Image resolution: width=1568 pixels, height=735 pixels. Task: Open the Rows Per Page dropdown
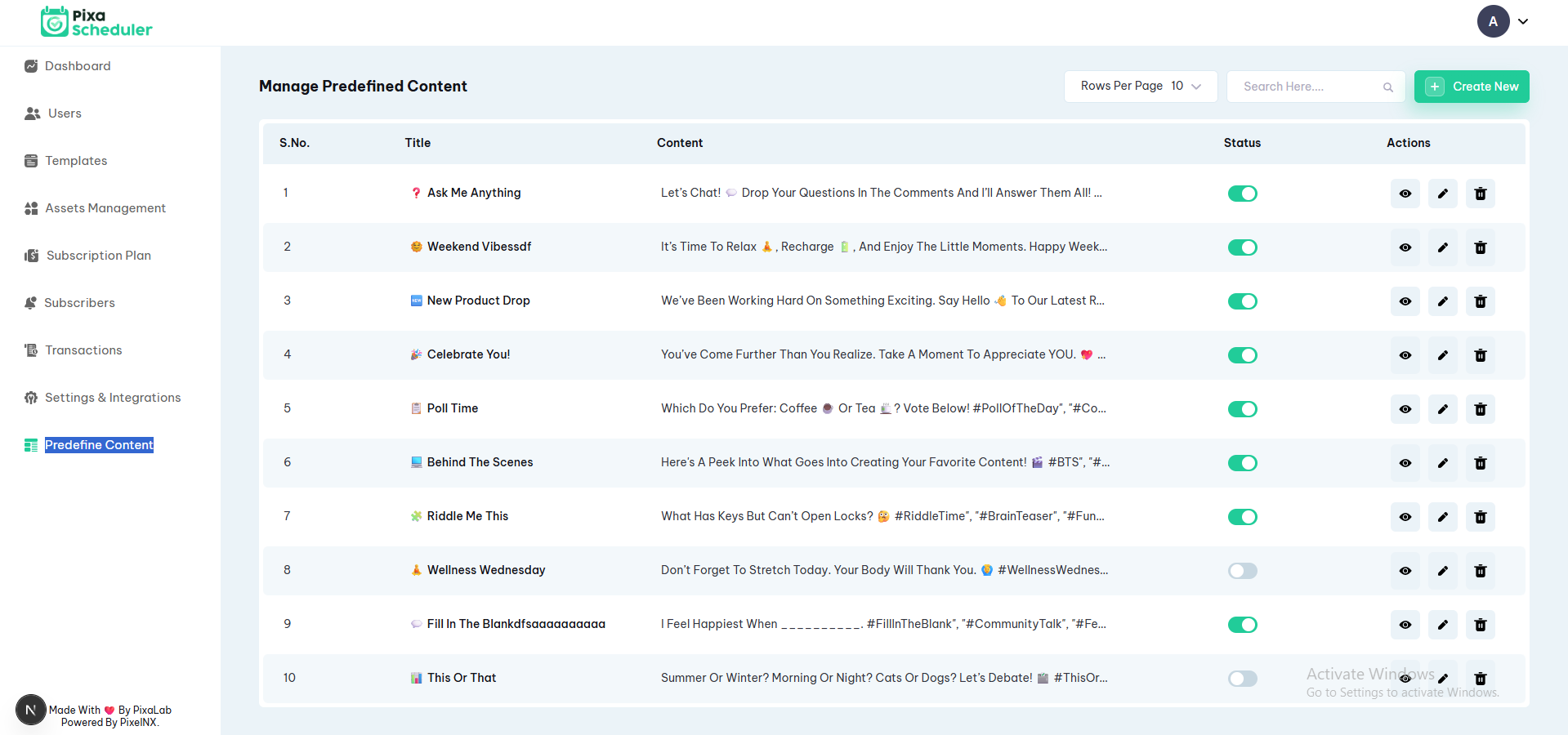tap(1140, 87)
